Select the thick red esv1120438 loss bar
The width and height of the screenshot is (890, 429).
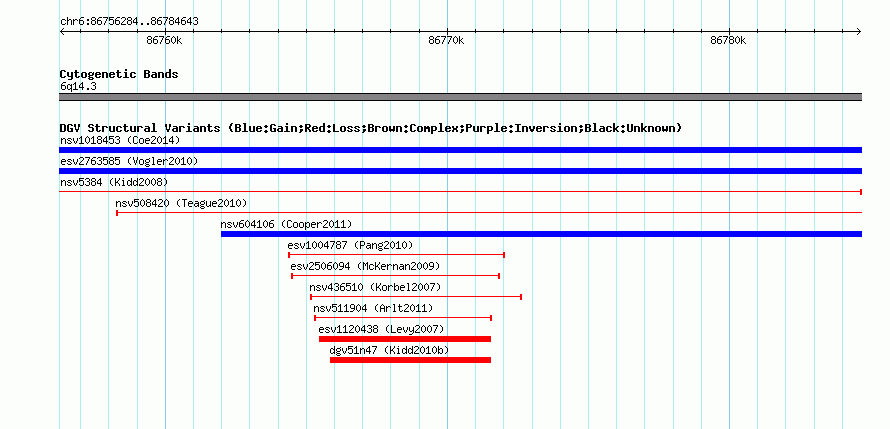click(405, 339)
